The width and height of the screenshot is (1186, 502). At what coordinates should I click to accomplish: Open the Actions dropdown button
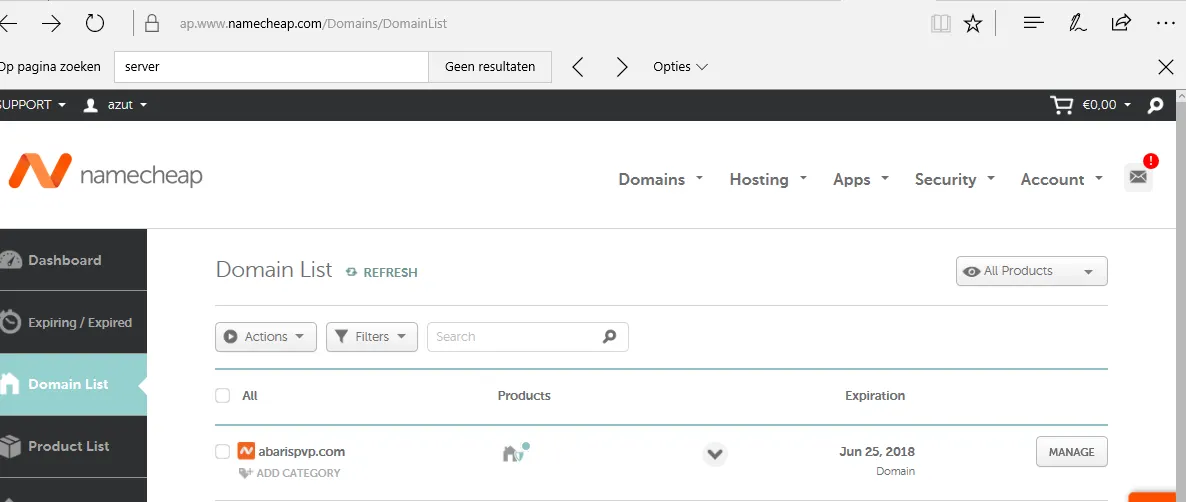(x=265, y=336)
